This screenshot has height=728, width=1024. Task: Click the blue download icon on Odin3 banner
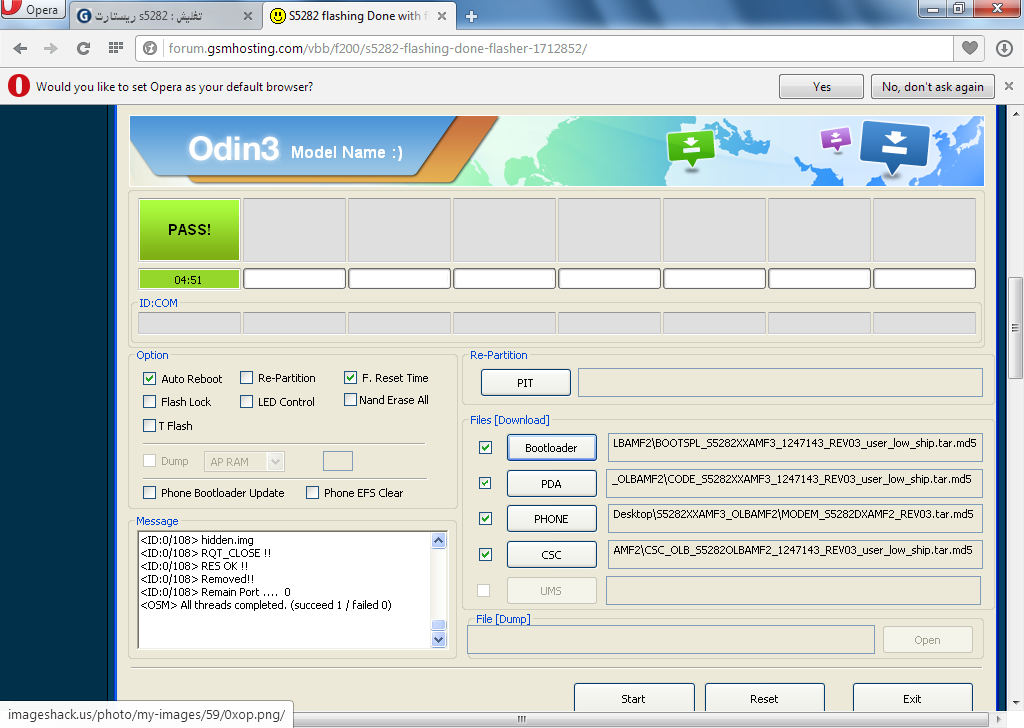coord(895,147)
